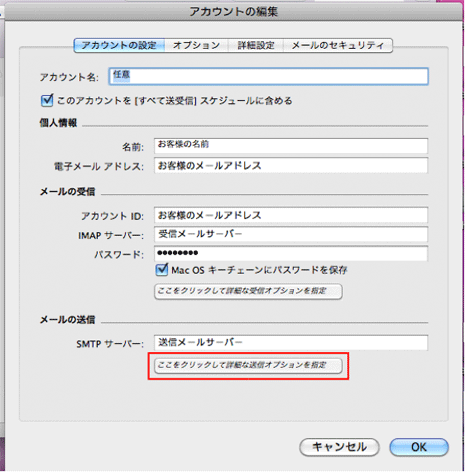Image resolution: width=465 pixels, height=472 pixels.
Task: Open advanced sending options button
Action: (248, 366)
